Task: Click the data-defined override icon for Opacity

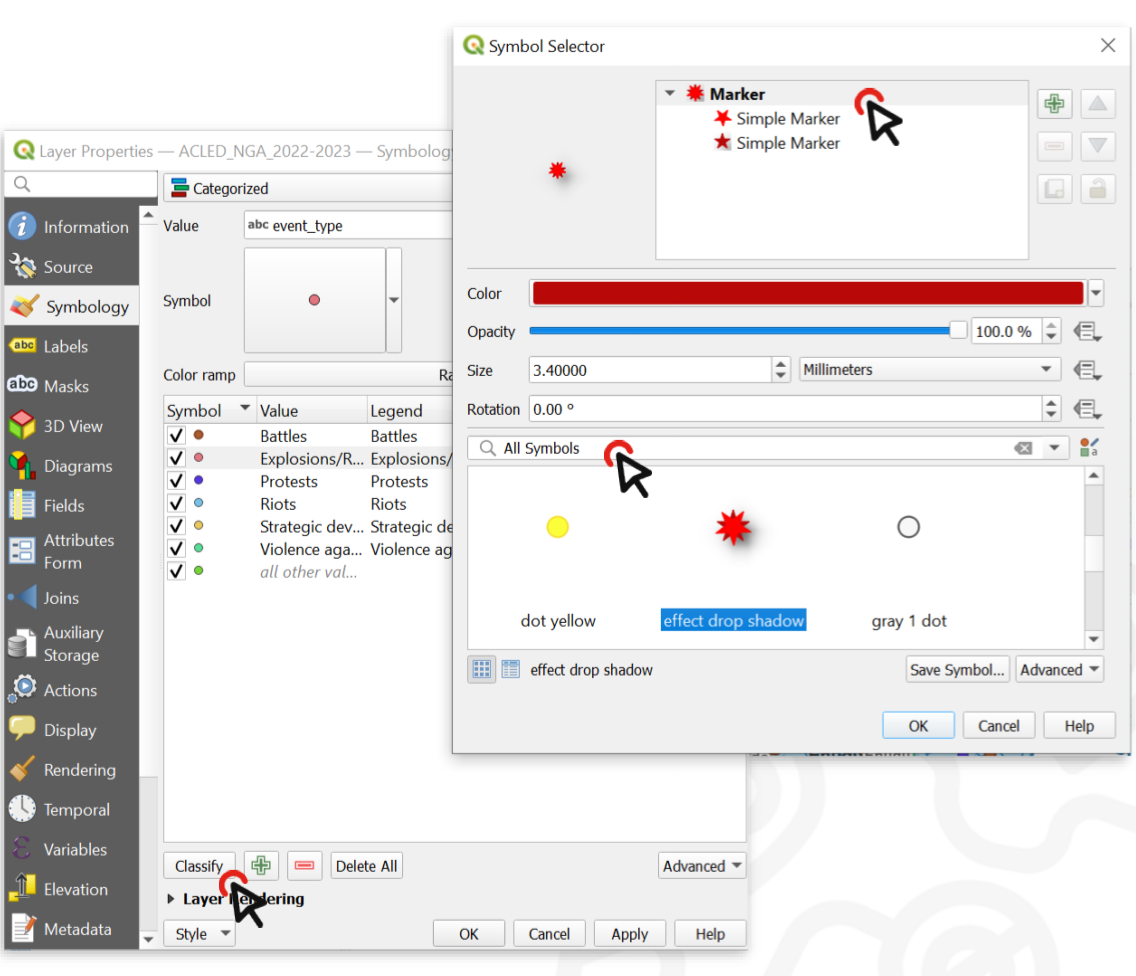Action: click(1087, 331)
